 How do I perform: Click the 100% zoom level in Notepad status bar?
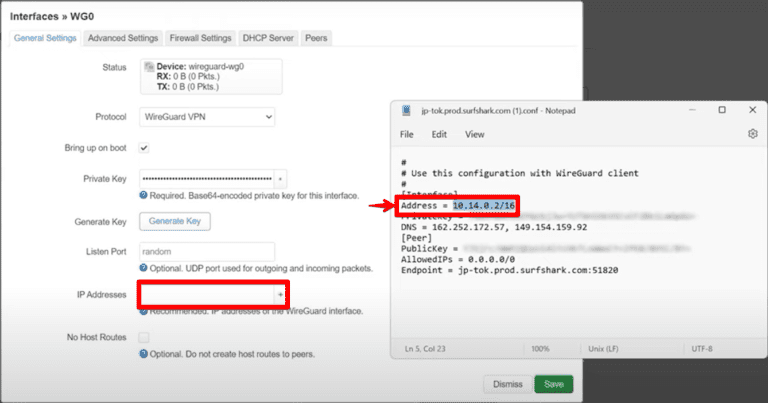pos(542,347)
